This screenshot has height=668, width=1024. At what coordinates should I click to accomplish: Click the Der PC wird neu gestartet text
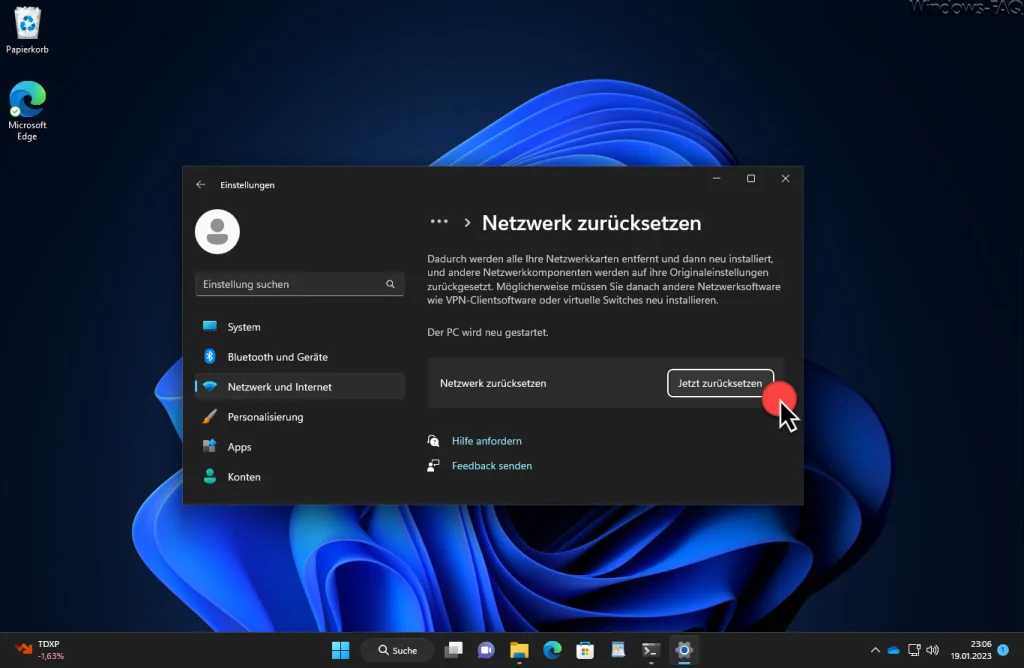pyautogui.click(x=488, y=332)
